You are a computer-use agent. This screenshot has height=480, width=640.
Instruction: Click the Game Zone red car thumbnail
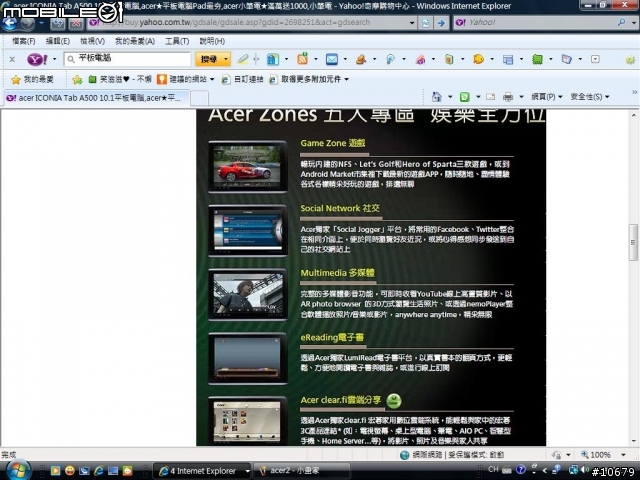click(248, 167)
